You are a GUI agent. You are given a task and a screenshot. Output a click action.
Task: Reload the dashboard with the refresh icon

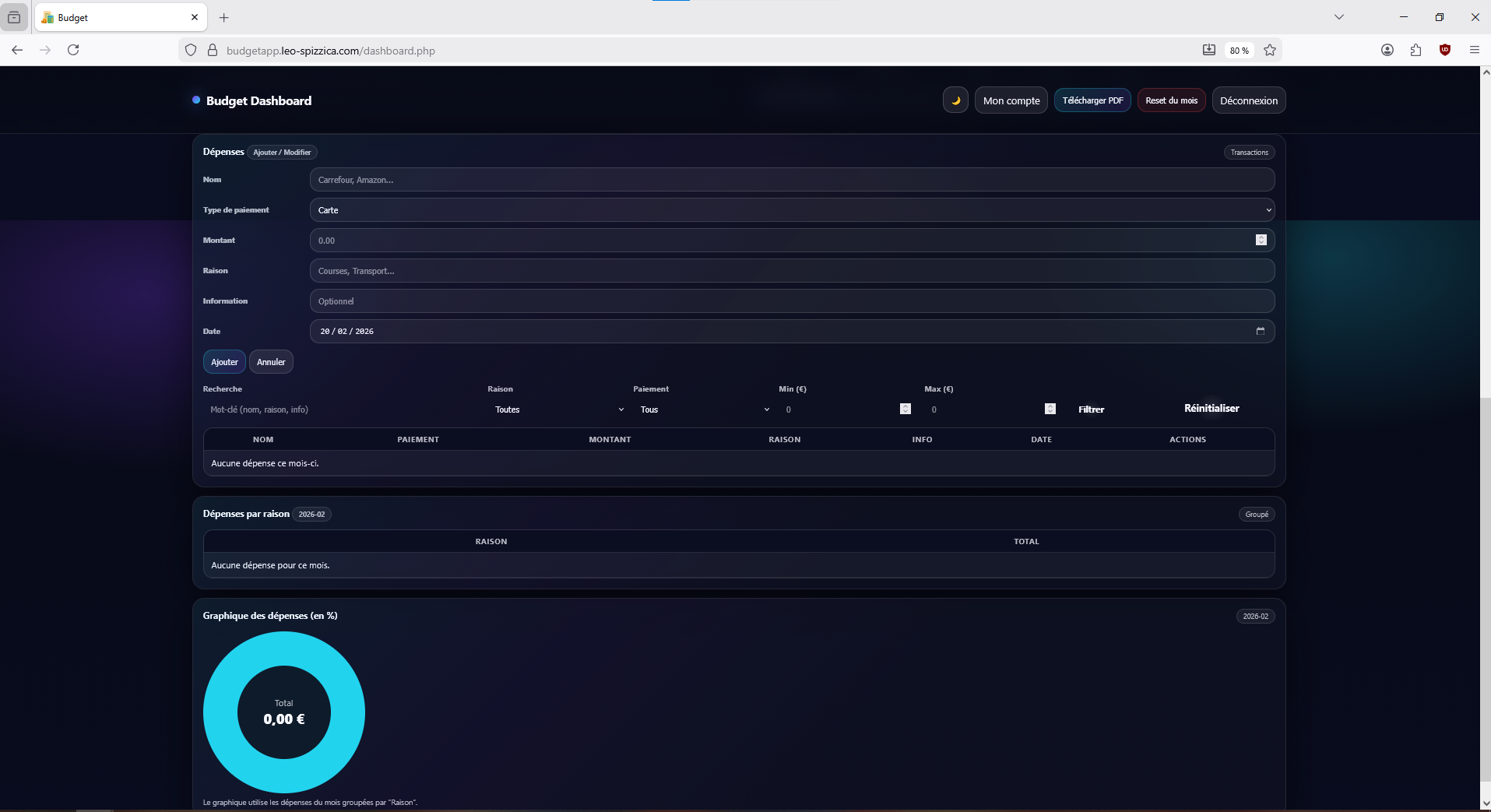(x=72, y=50)
